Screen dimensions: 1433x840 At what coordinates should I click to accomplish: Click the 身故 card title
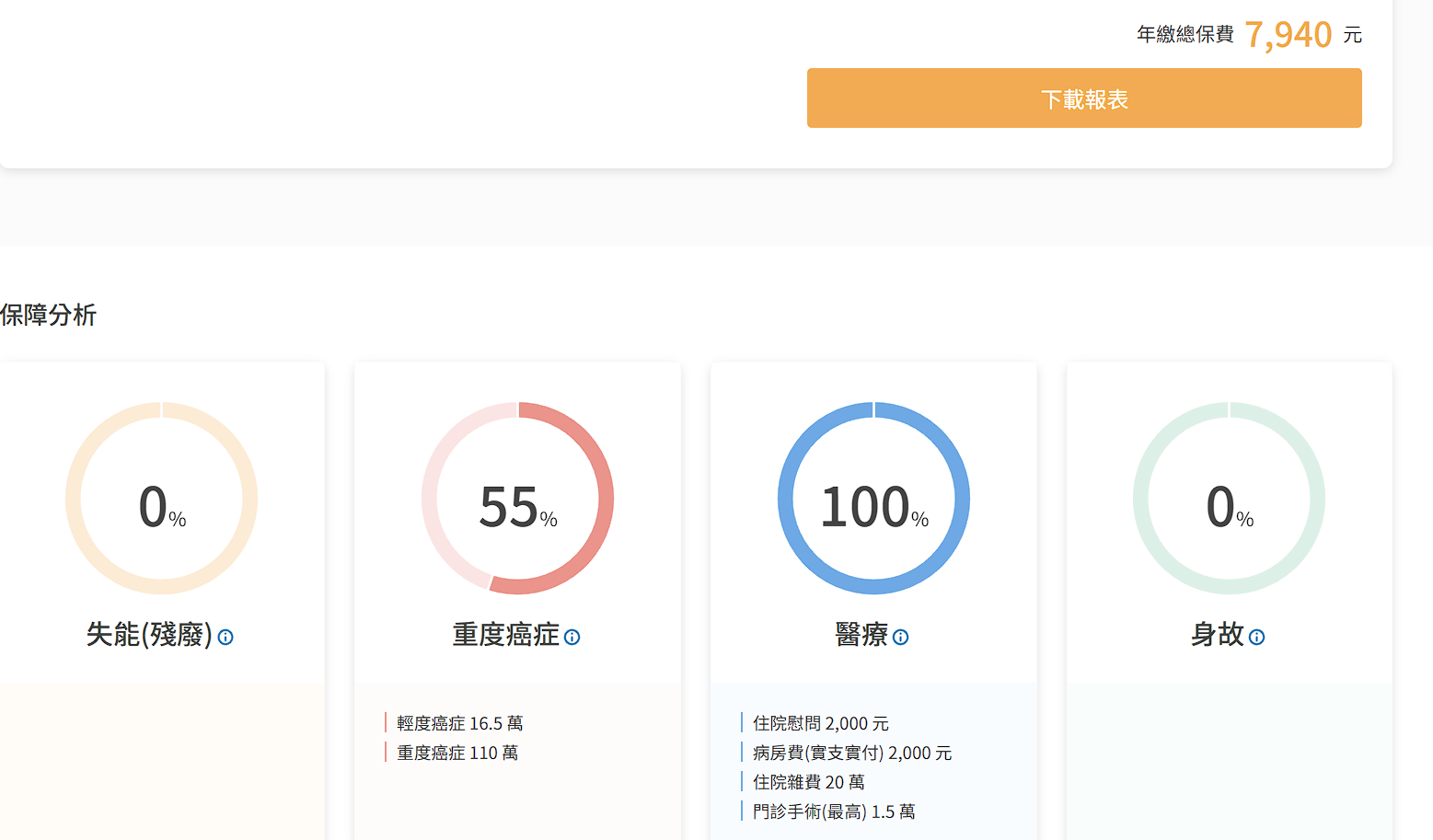tap(1217, 635)
